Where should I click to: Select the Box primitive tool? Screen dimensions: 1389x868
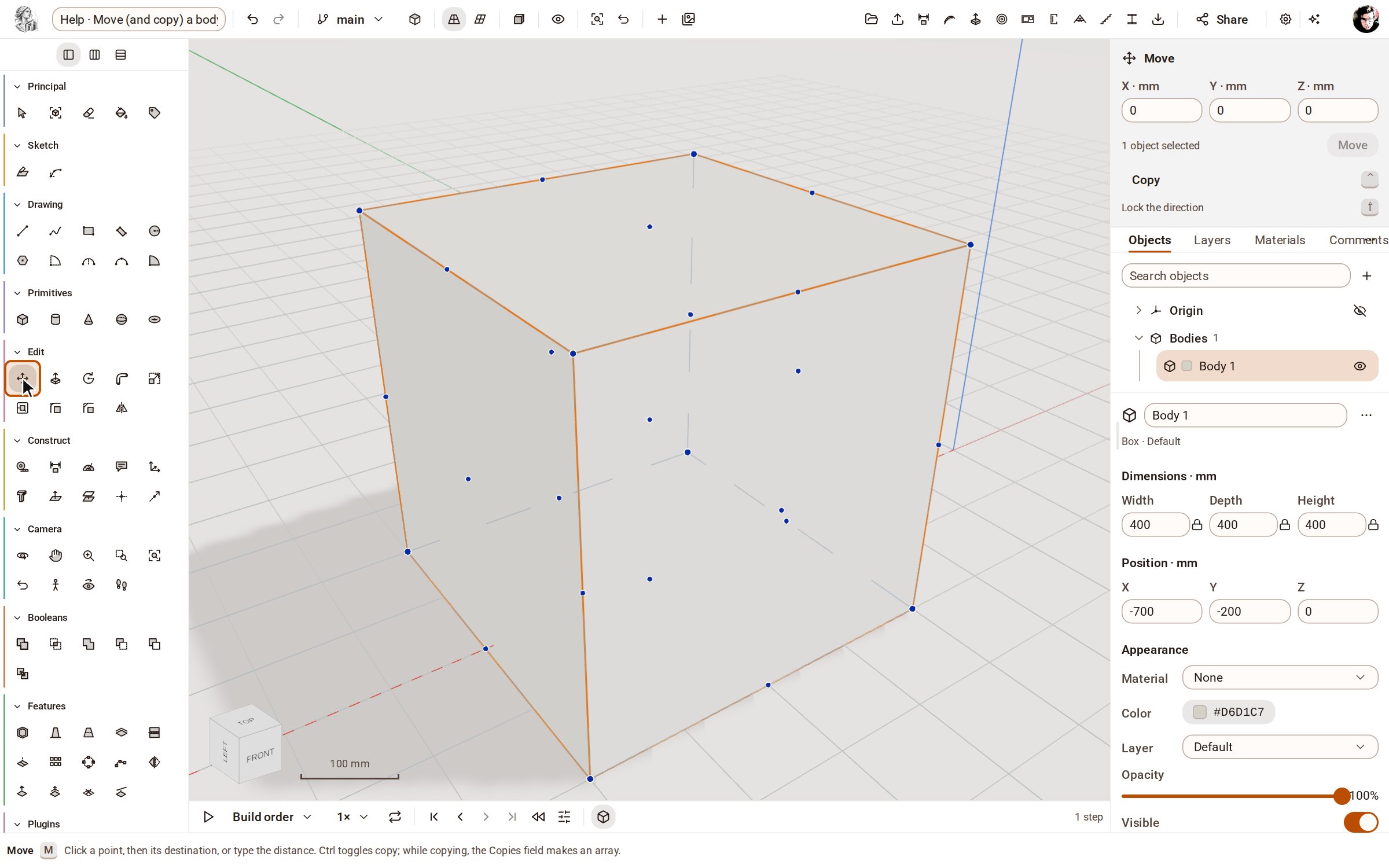pos(23,319)
